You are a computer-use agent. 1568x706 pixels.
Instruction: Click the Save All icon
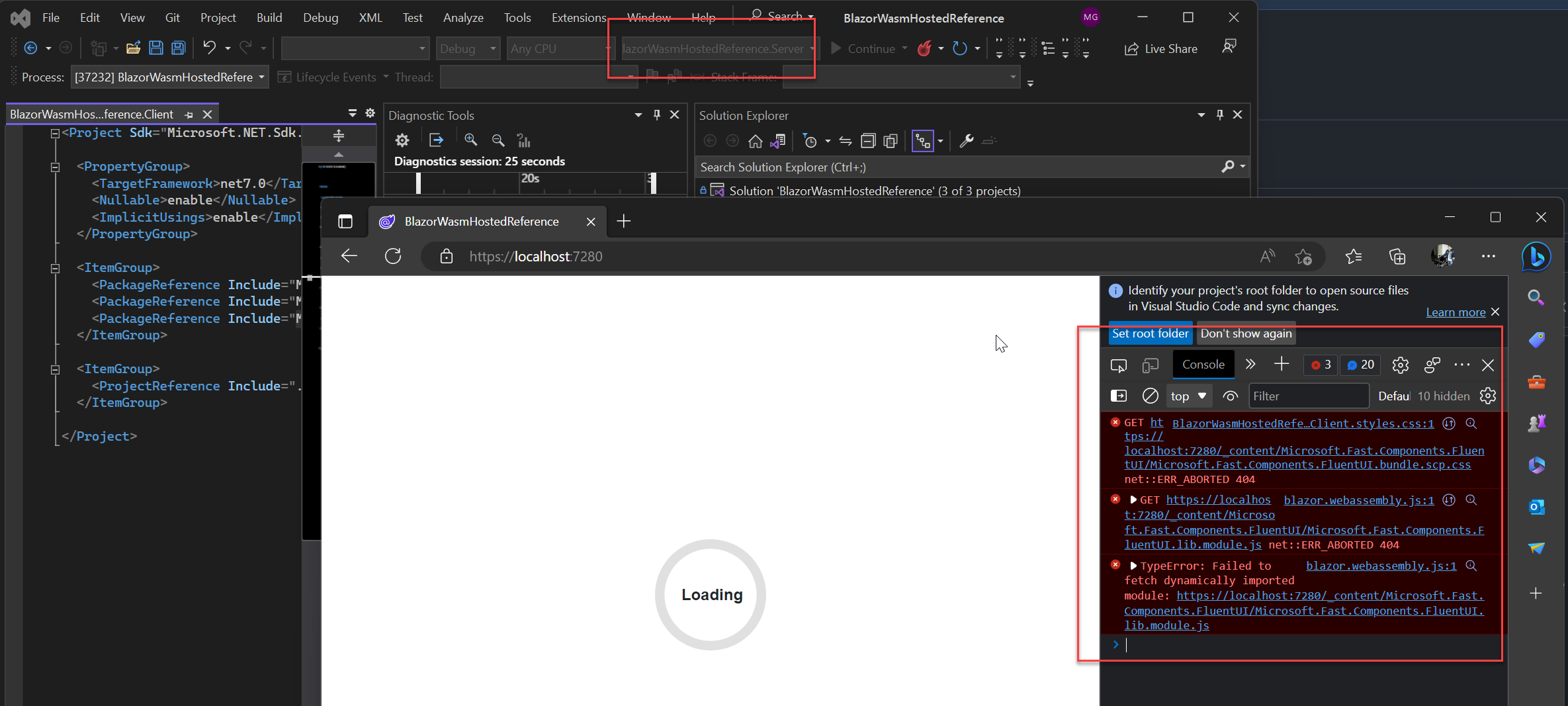[x=177, y=47]
